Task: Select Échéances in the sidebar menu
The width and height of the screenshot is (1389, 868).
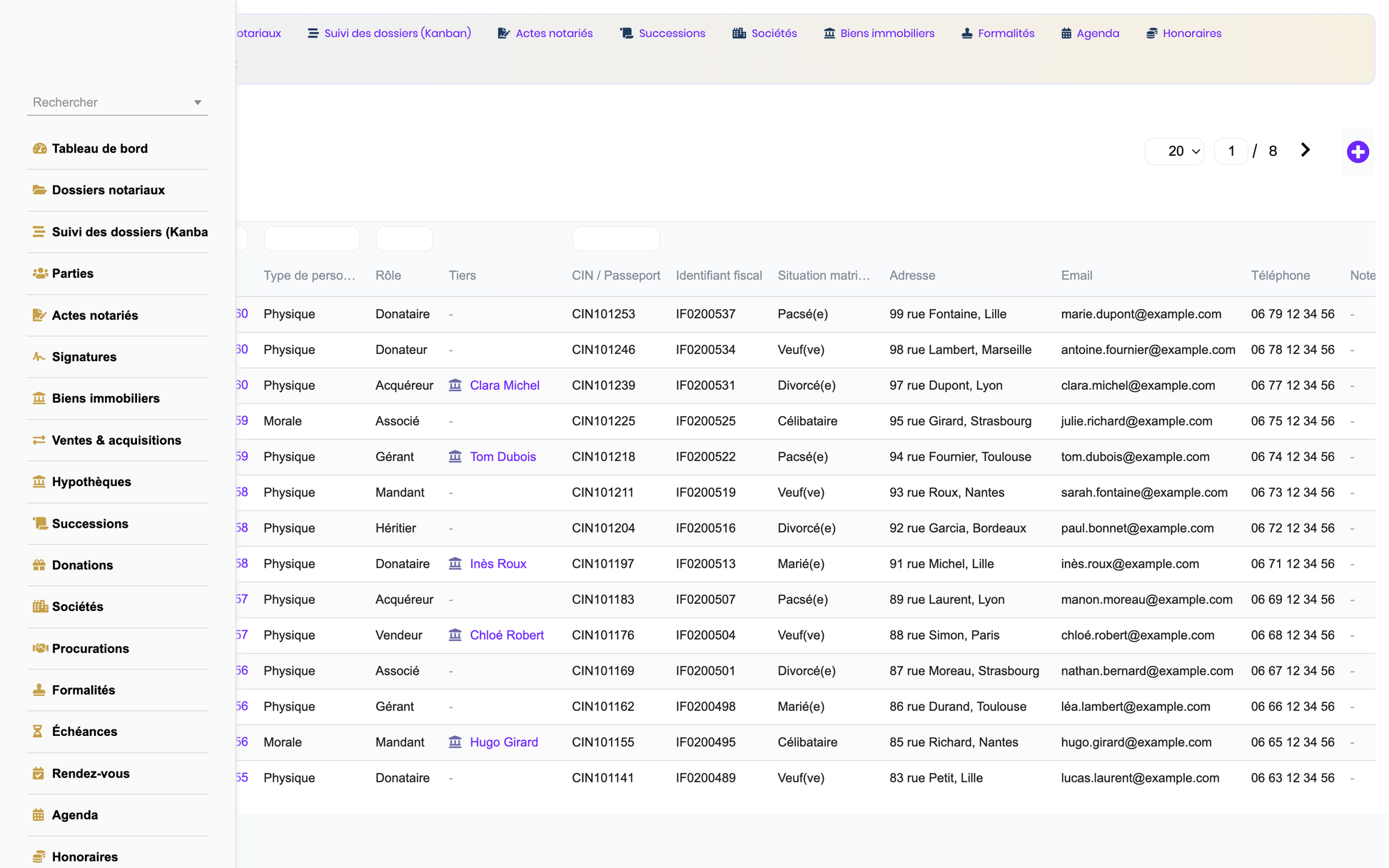Action: (118, 731)
